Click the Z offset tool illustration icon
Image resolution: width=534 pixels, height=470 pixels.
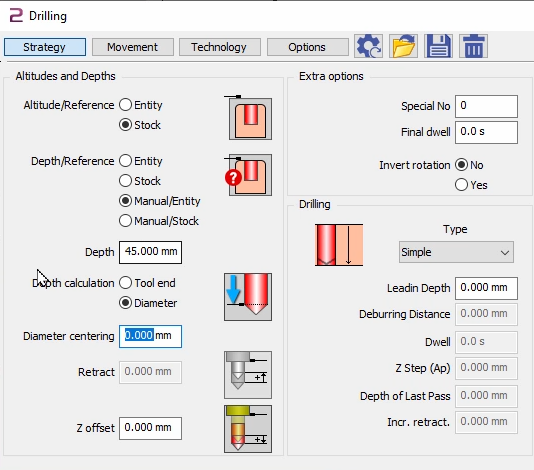[x=248, y=429]
